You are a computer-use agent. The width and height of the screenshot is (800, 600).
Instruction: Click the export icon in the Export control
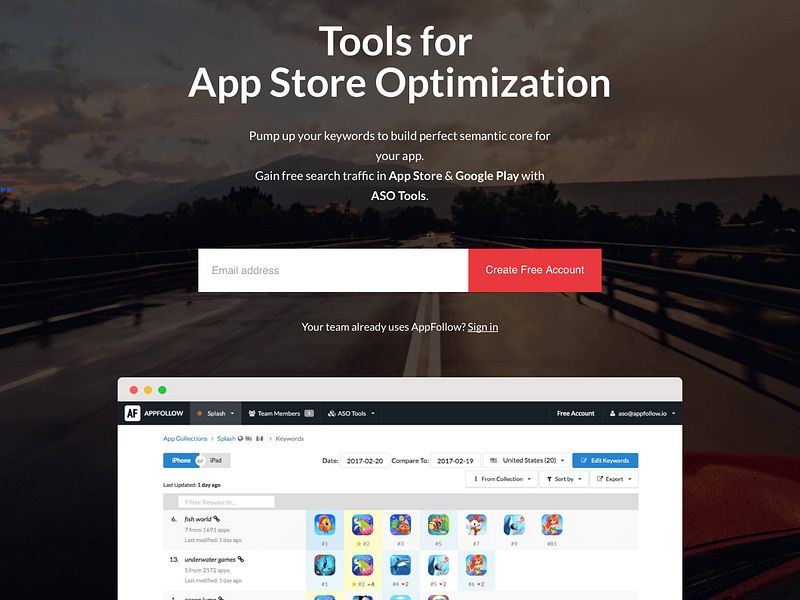click(599, 478)
